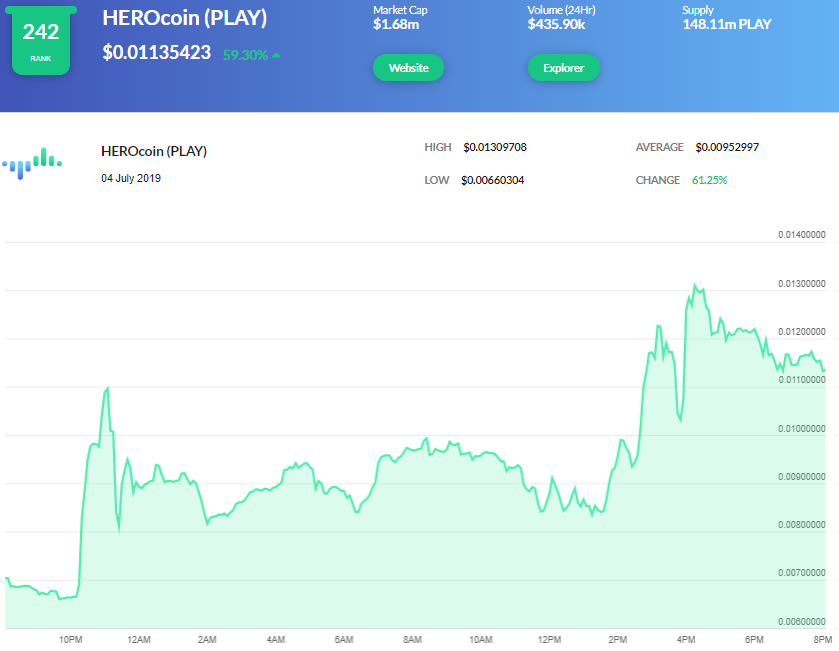Screen dimensions: 839x651
Task: Click the Volume (24Hr) value $435.90k
Action: (556, 24)
